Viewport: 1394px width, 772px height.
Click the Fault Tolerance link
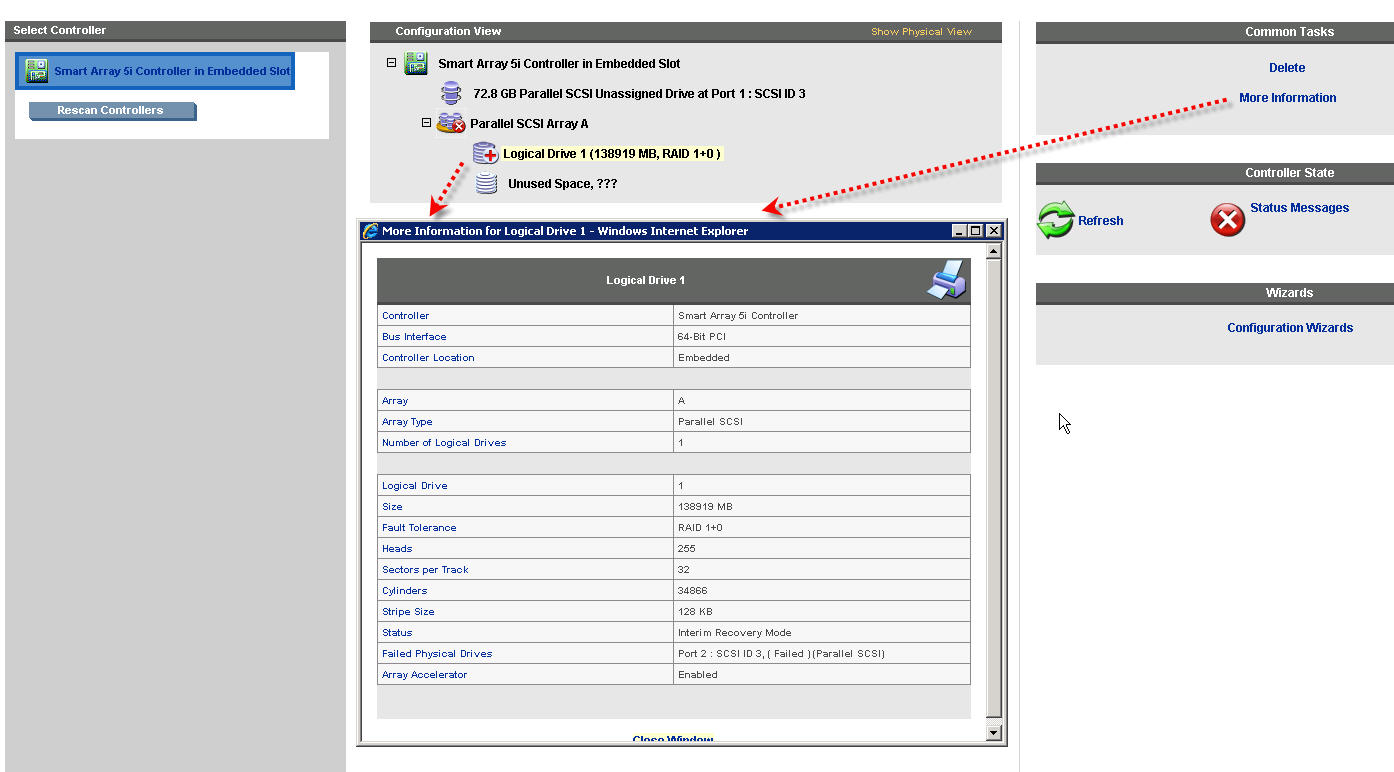[419, 528]
